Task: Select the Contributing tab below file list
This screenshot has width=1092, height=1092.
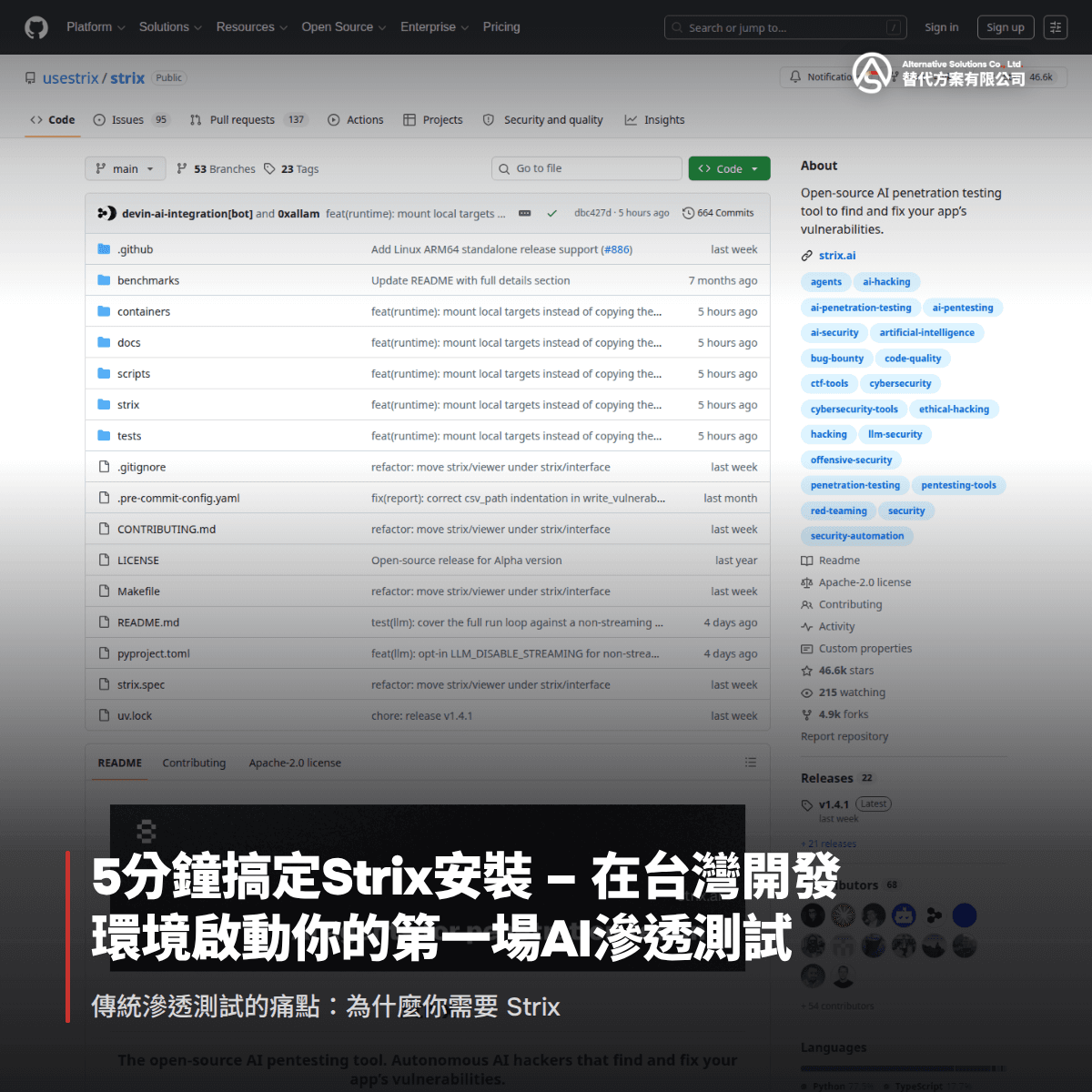Action: coord(194,763)
